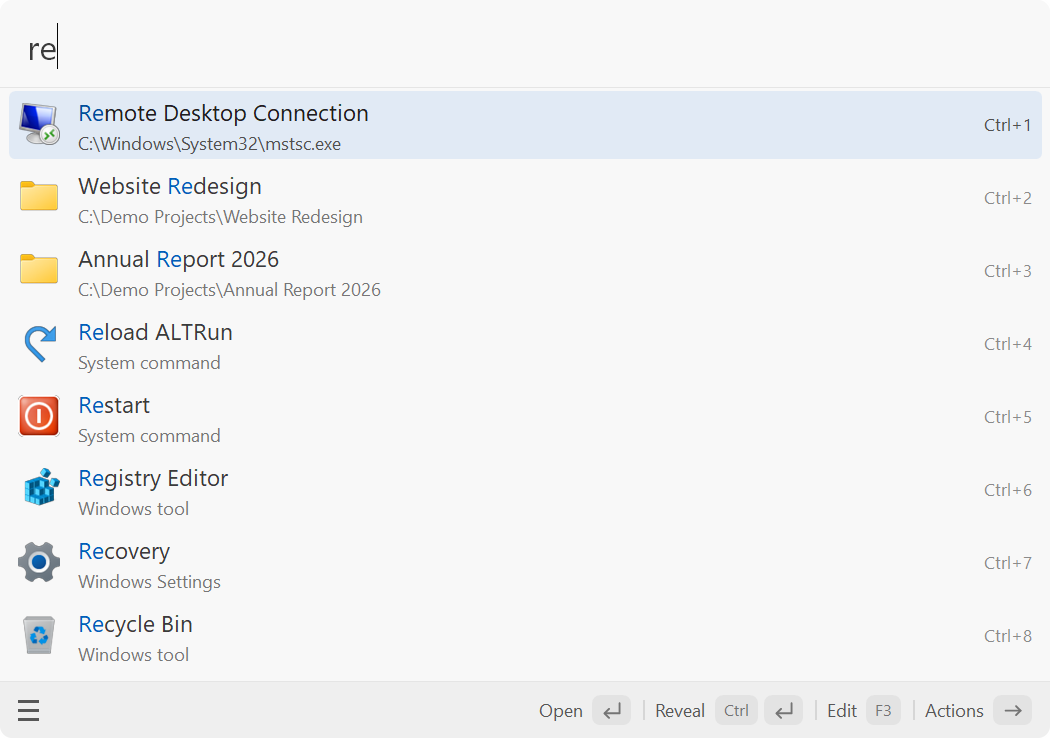Image resolution: width=1050 pixels, height=738 pixels.
Task: Click the Enter key icon after Ctrl
Action: pyautogui.click(x=783, y=711)
